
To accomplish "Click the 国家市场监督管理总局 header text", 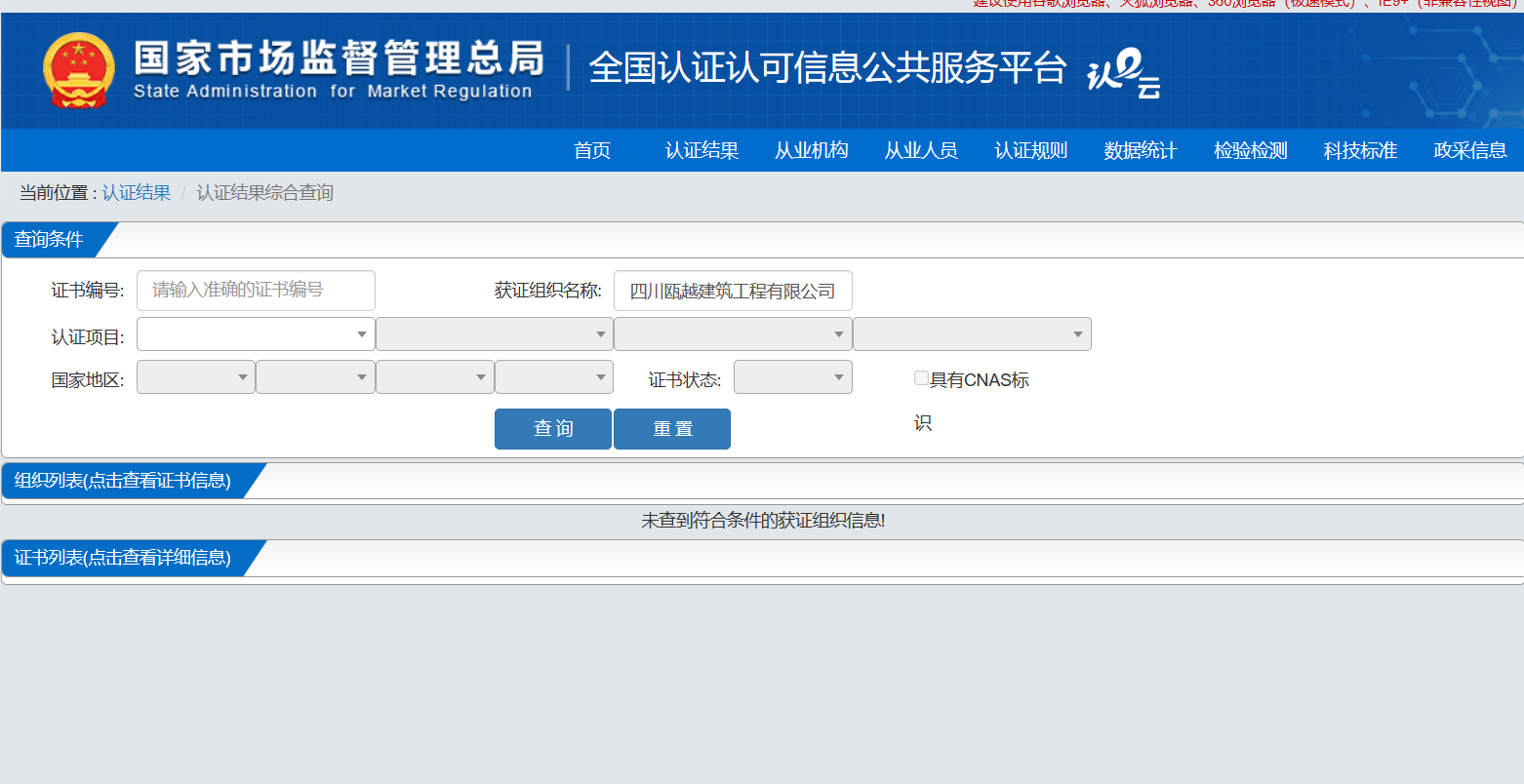I will [339, 59].
